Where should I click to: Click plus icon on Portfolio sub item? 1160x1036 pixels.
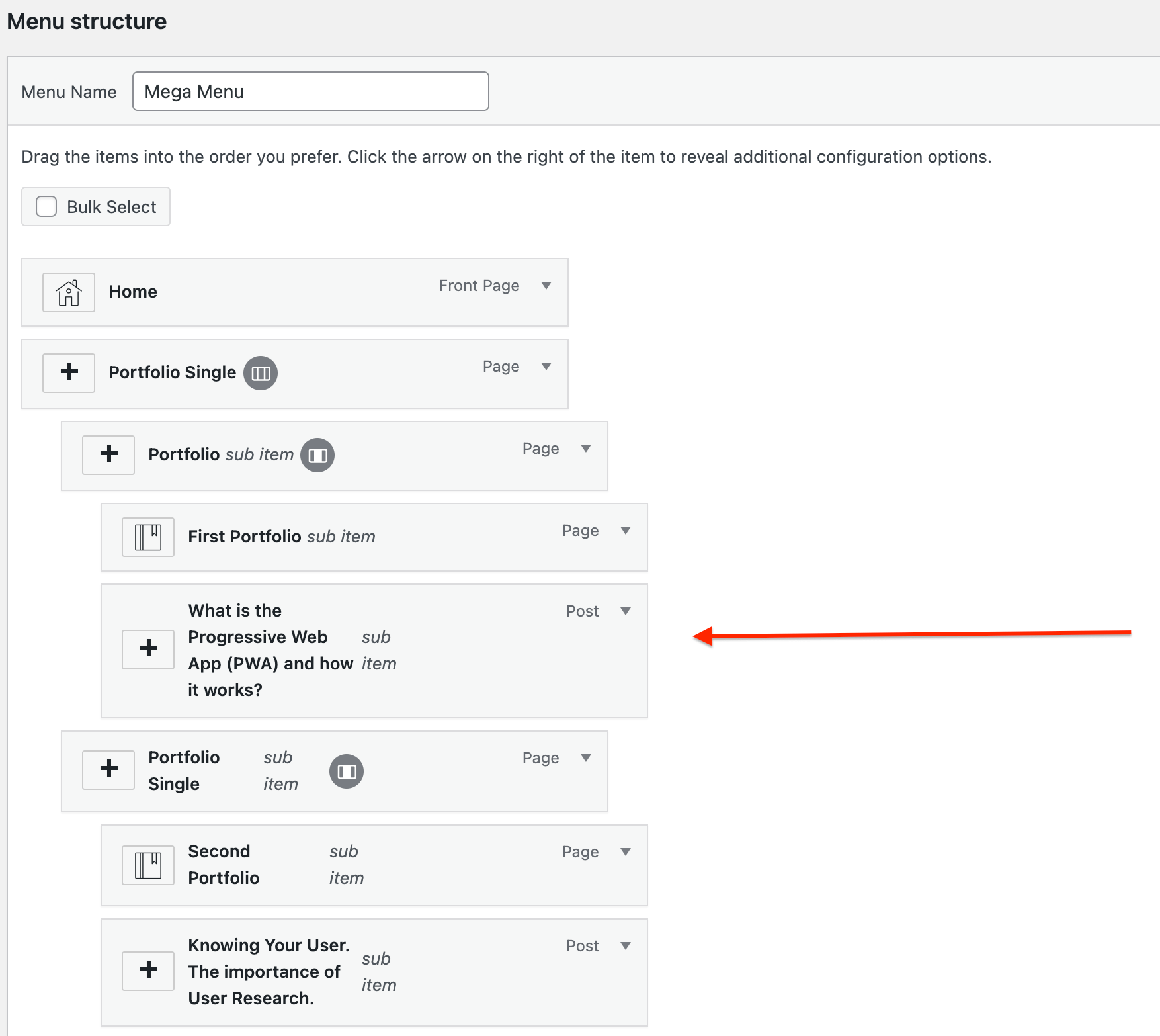tap(108, 454)
